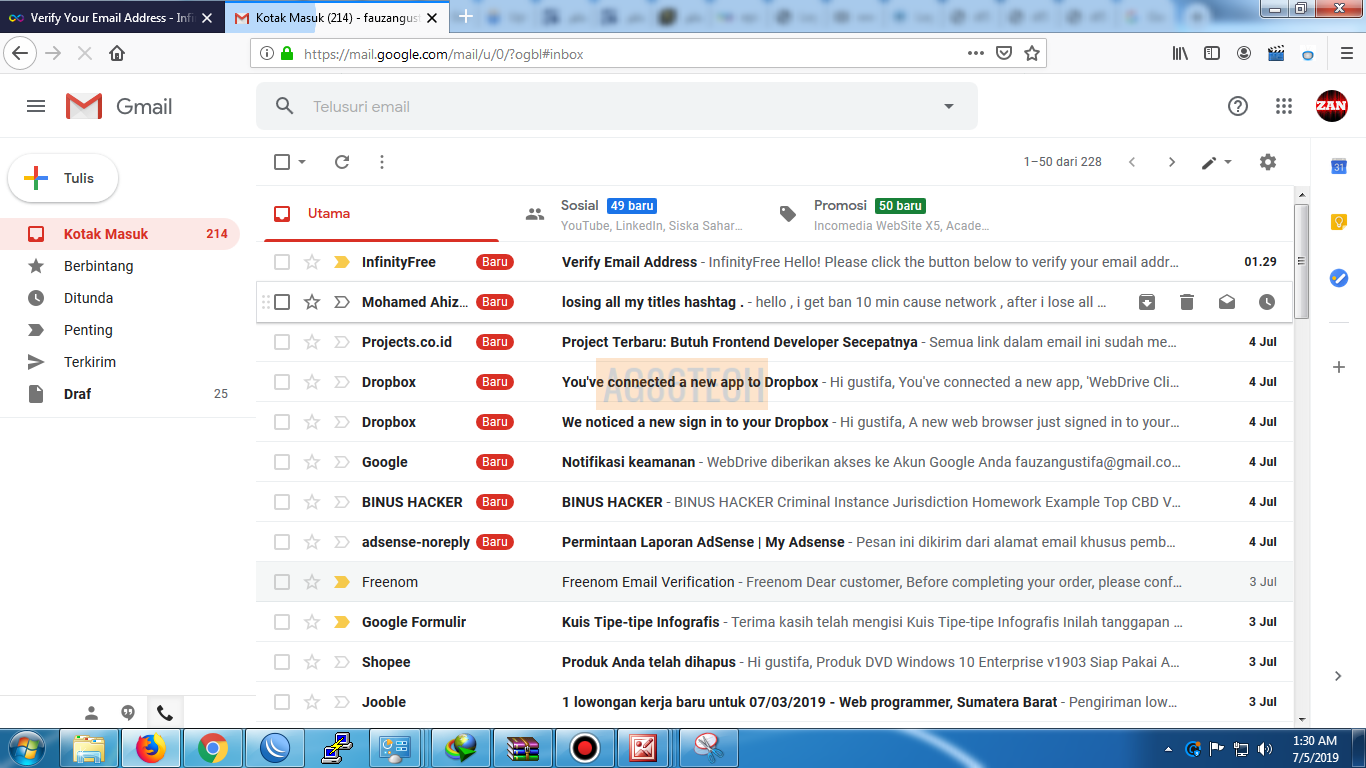Open Hangouts conversations icon
The width and height of the screenshot is (1366, 768).
(128, 713)
